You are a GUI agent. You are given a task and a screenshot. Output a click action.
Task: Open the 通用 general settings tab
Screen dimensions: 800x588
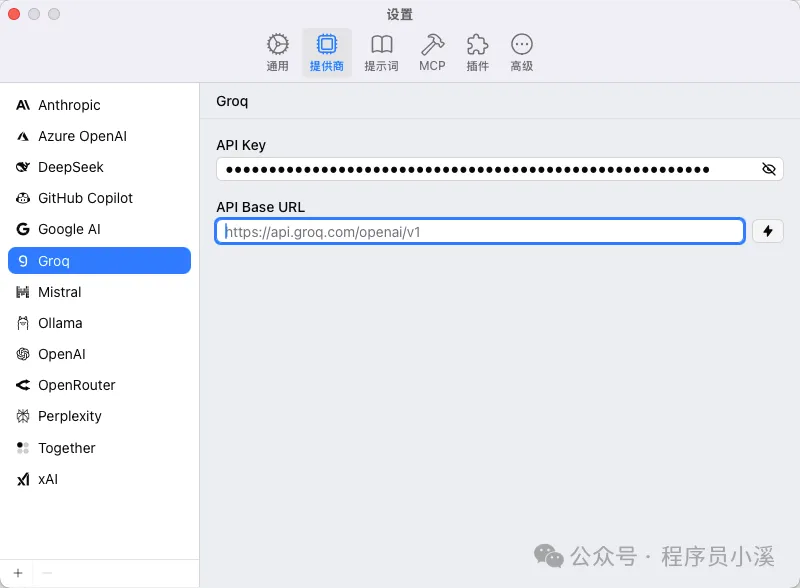[x=278, y=53]
